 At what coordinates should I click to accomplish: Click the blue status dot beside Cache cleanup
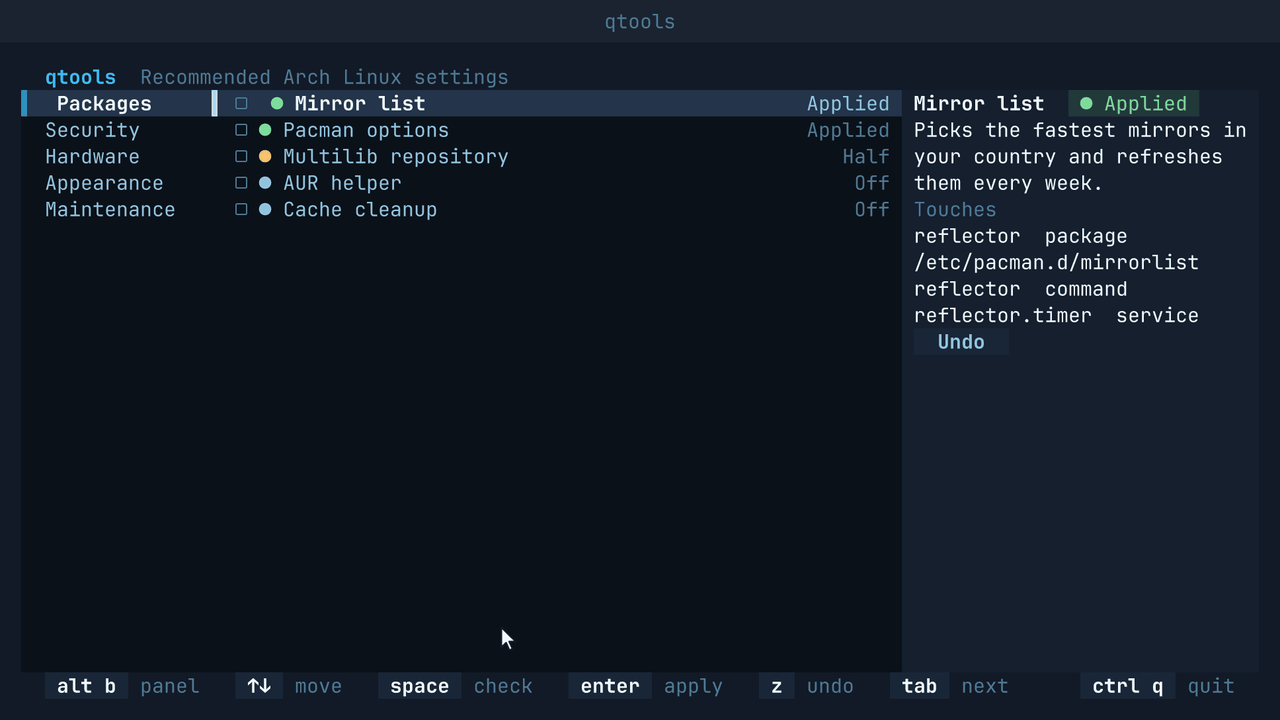coord(265,210)
